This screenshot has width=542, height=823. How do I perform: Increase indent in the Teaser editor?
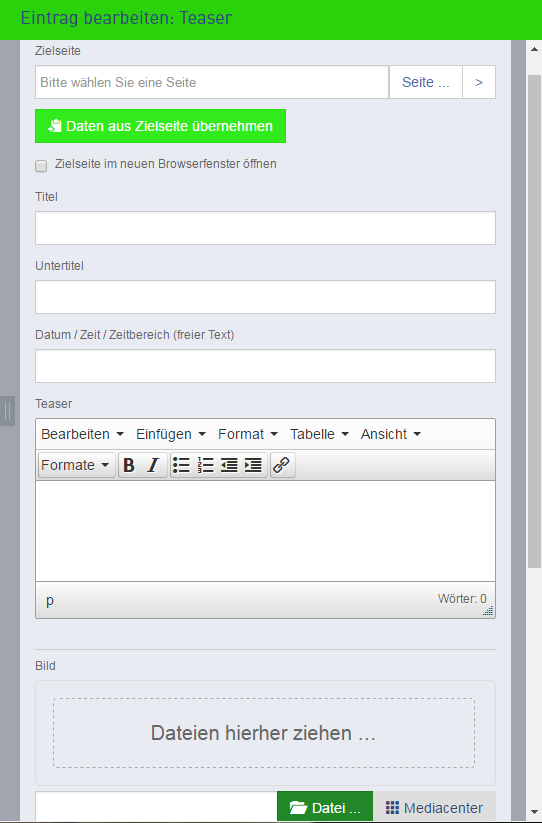tap(253, 465)
